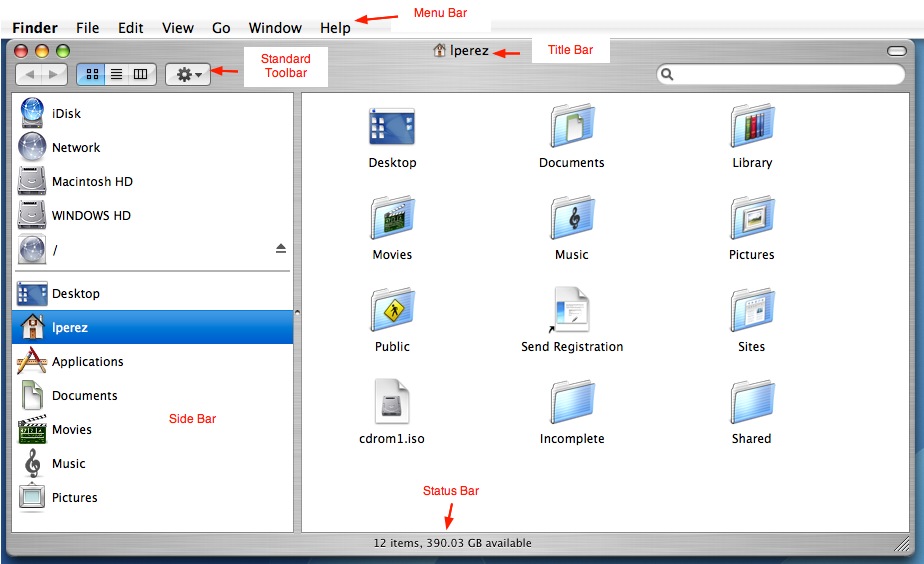The width and height of the screenshot is (924, 564).
Task: Click the sidebar divider handle
Action: 297,312
